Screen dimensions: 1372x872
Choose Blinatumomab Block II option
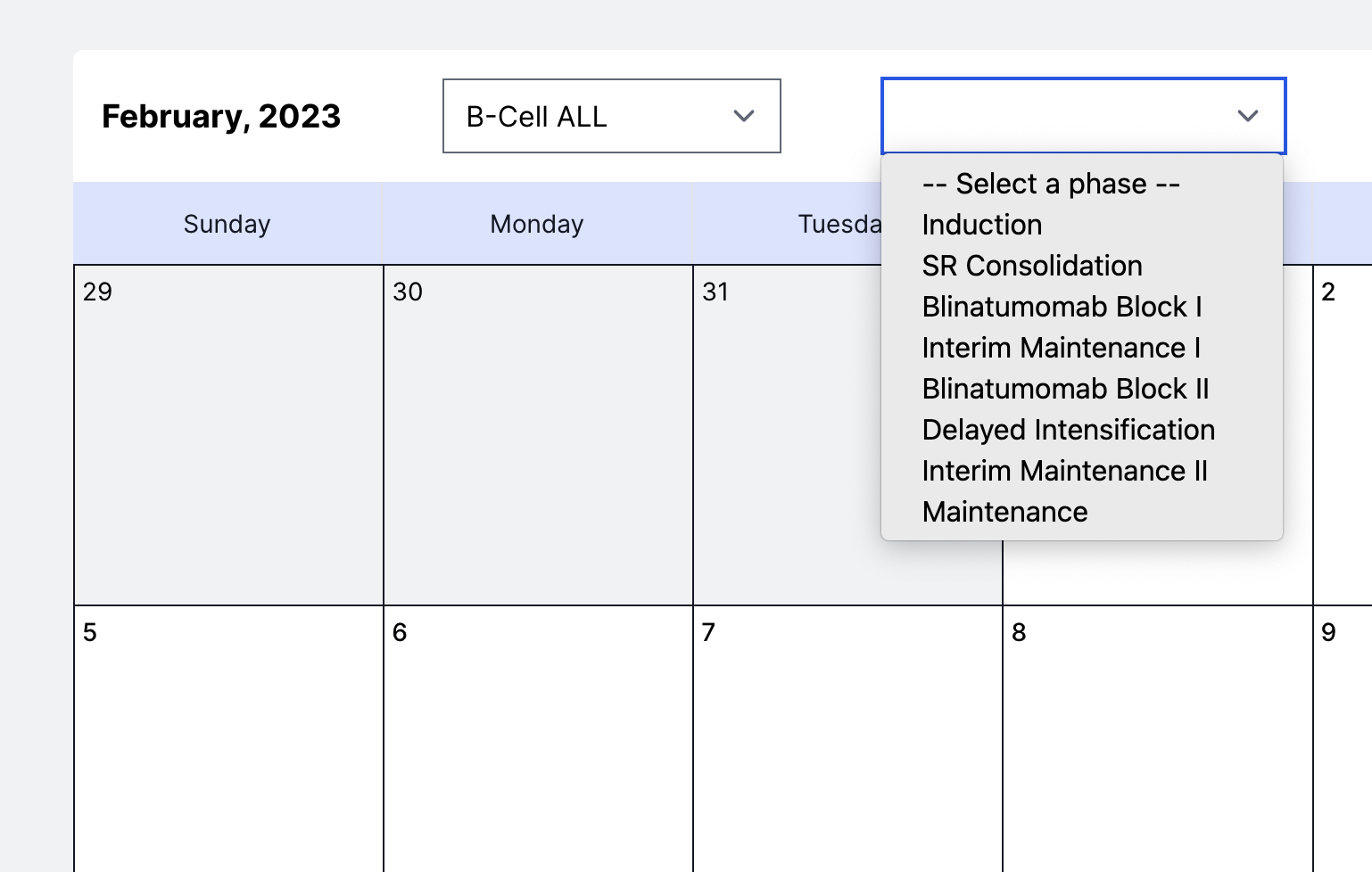[1065, 389]
